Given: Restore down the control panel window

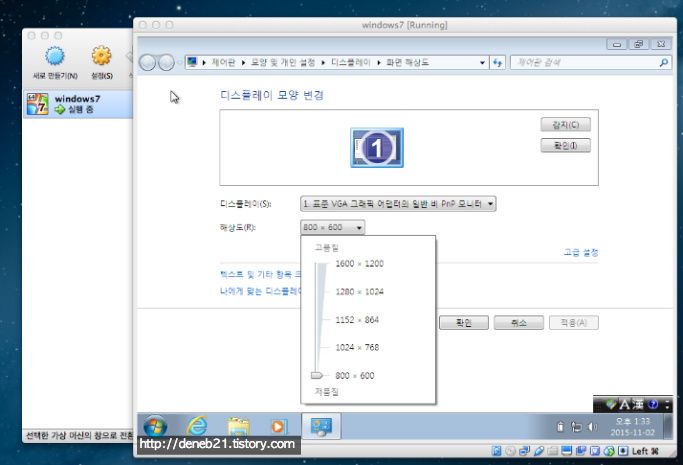Looking at the screenshot, I should pos(639,44).
